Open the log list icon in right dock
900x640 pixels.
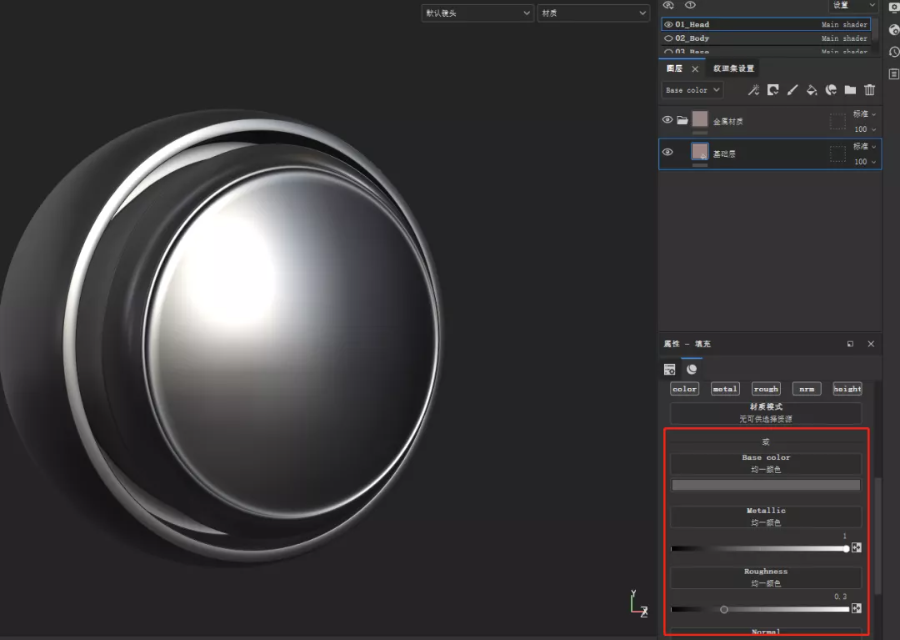pyautogui.click(x=894, y=74)
